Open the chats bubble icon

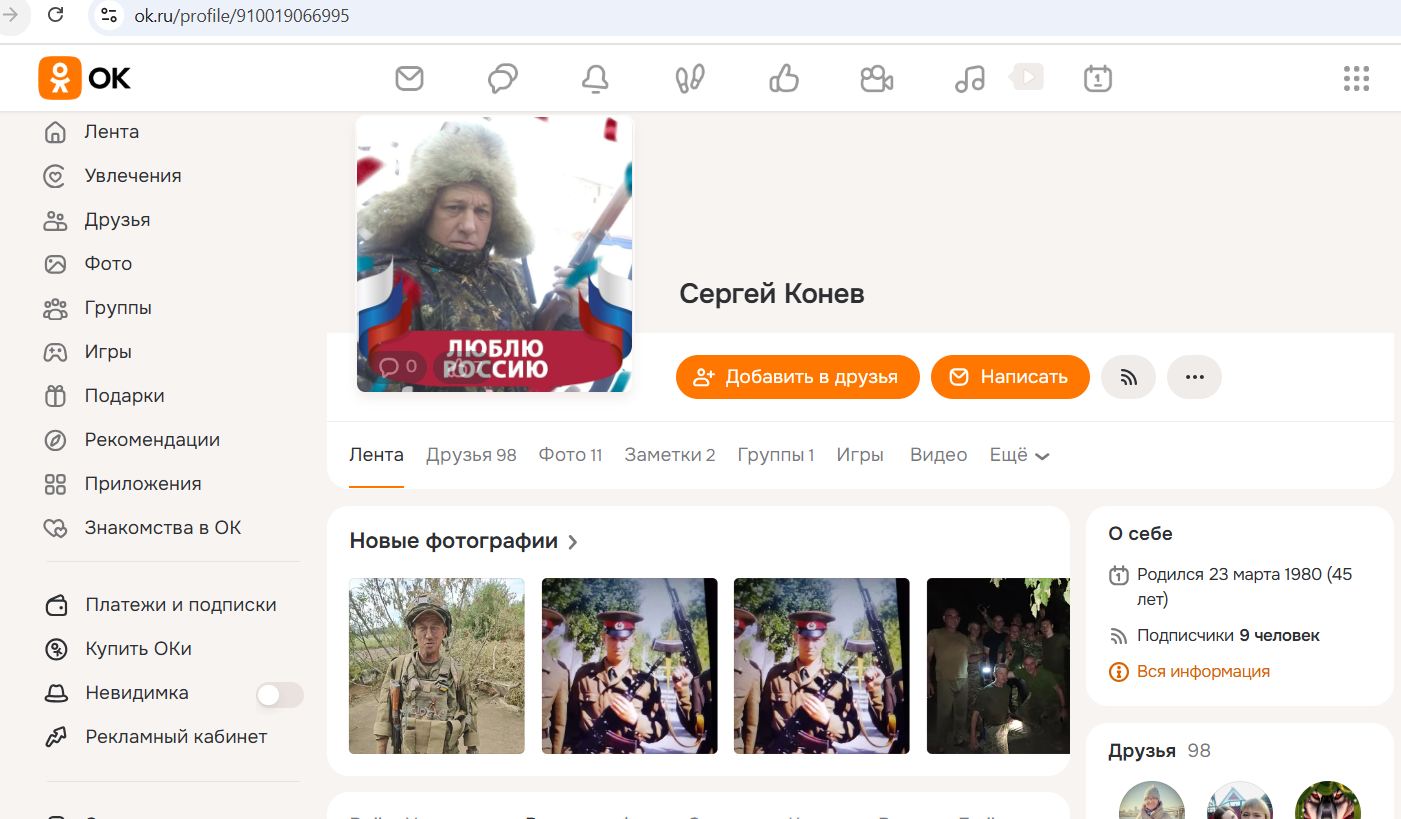tap(502, 77)
